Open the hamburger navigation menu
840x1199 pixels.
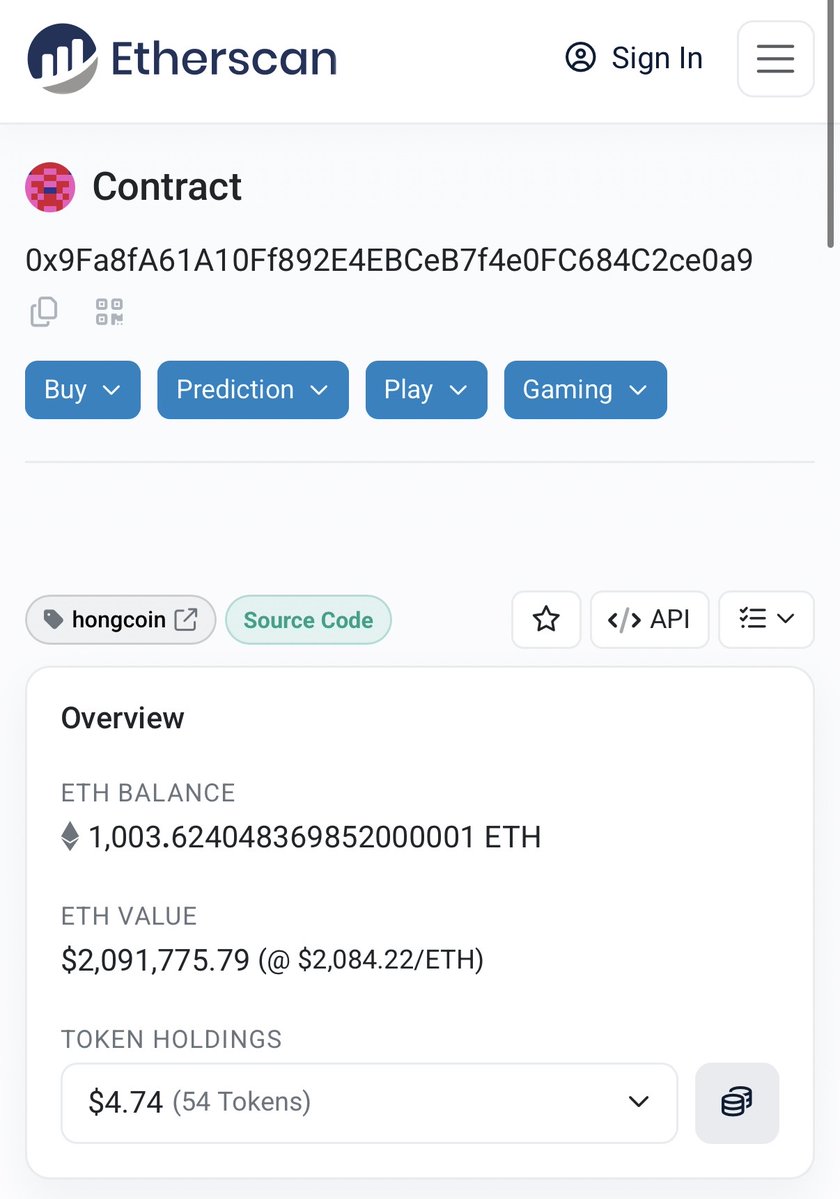[775, 59]
